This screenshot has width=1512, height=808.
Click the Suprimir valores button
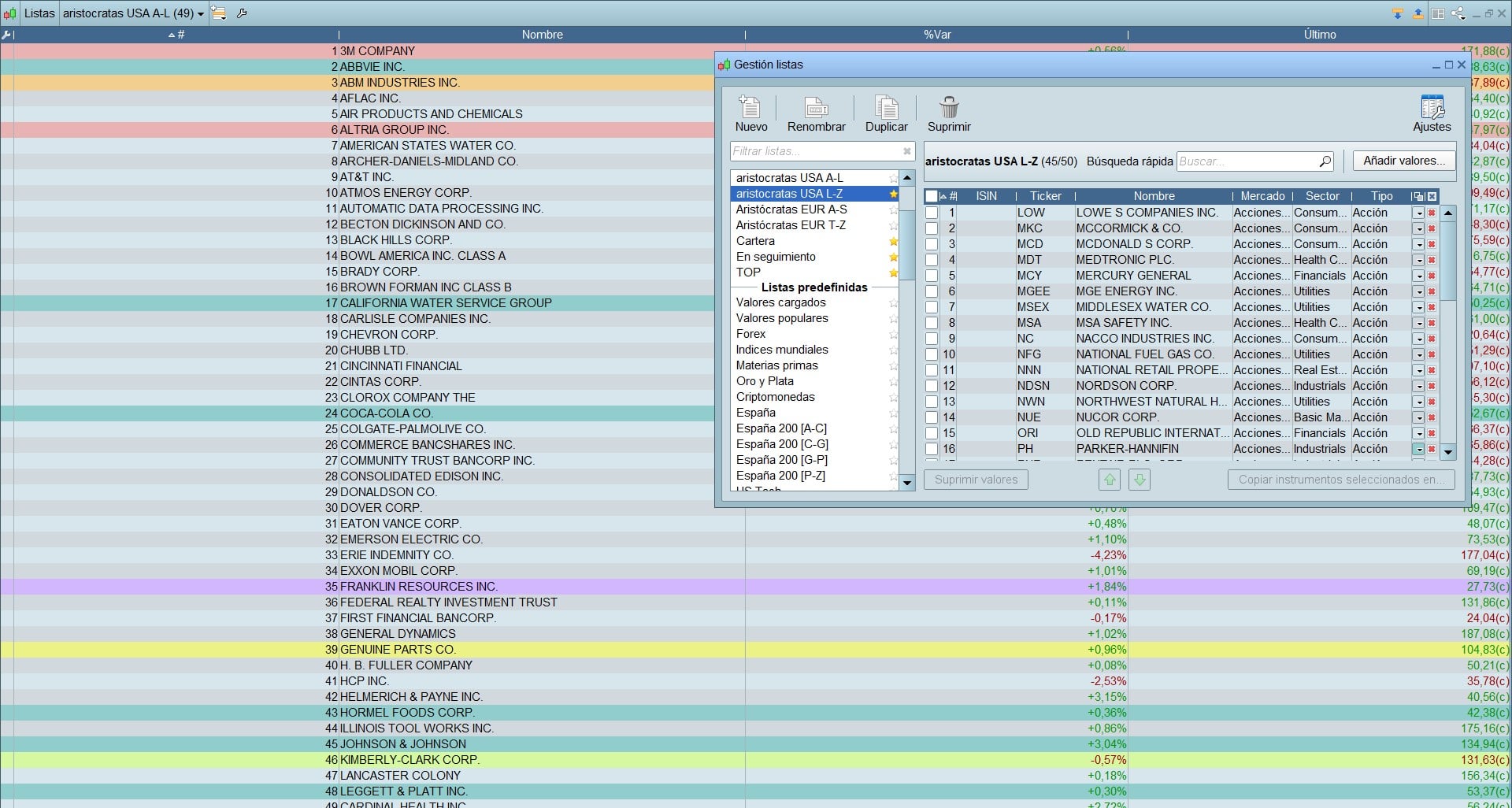[976, 479]
